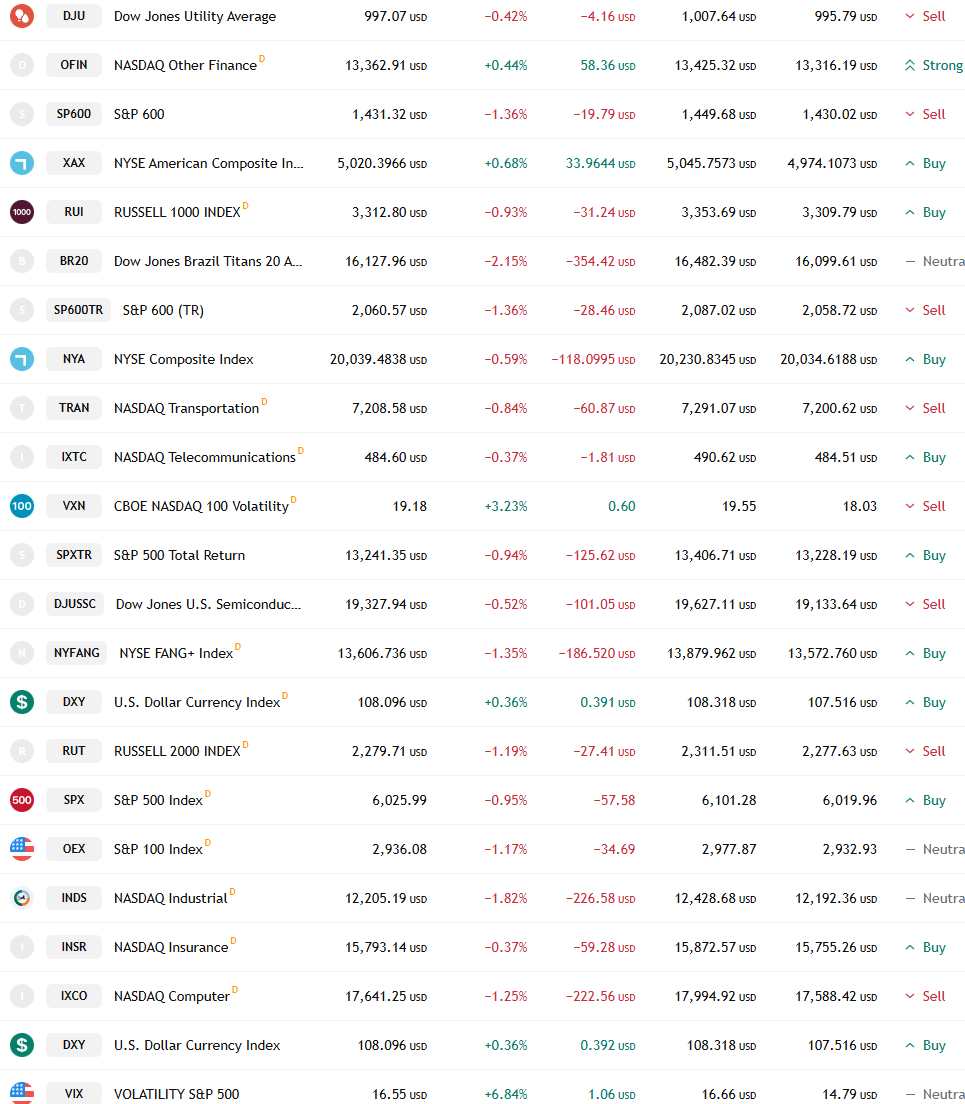Click the SP600TR ticker badge
Viewport: 965px width, 1104px height.
(x=78, y=310)
